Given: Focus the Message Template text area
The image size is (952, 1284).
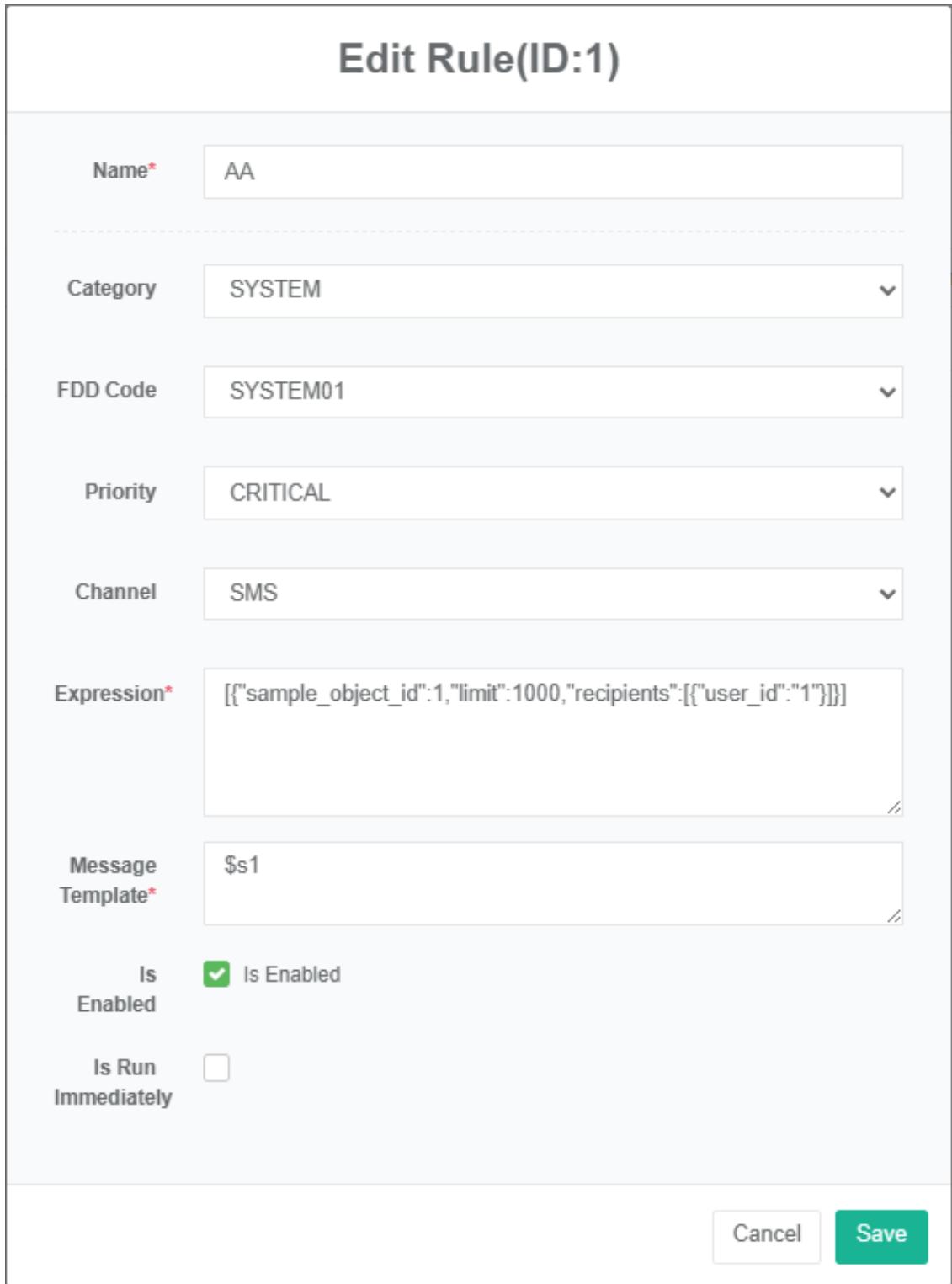Looking at the screenshot, I should 552,883.
